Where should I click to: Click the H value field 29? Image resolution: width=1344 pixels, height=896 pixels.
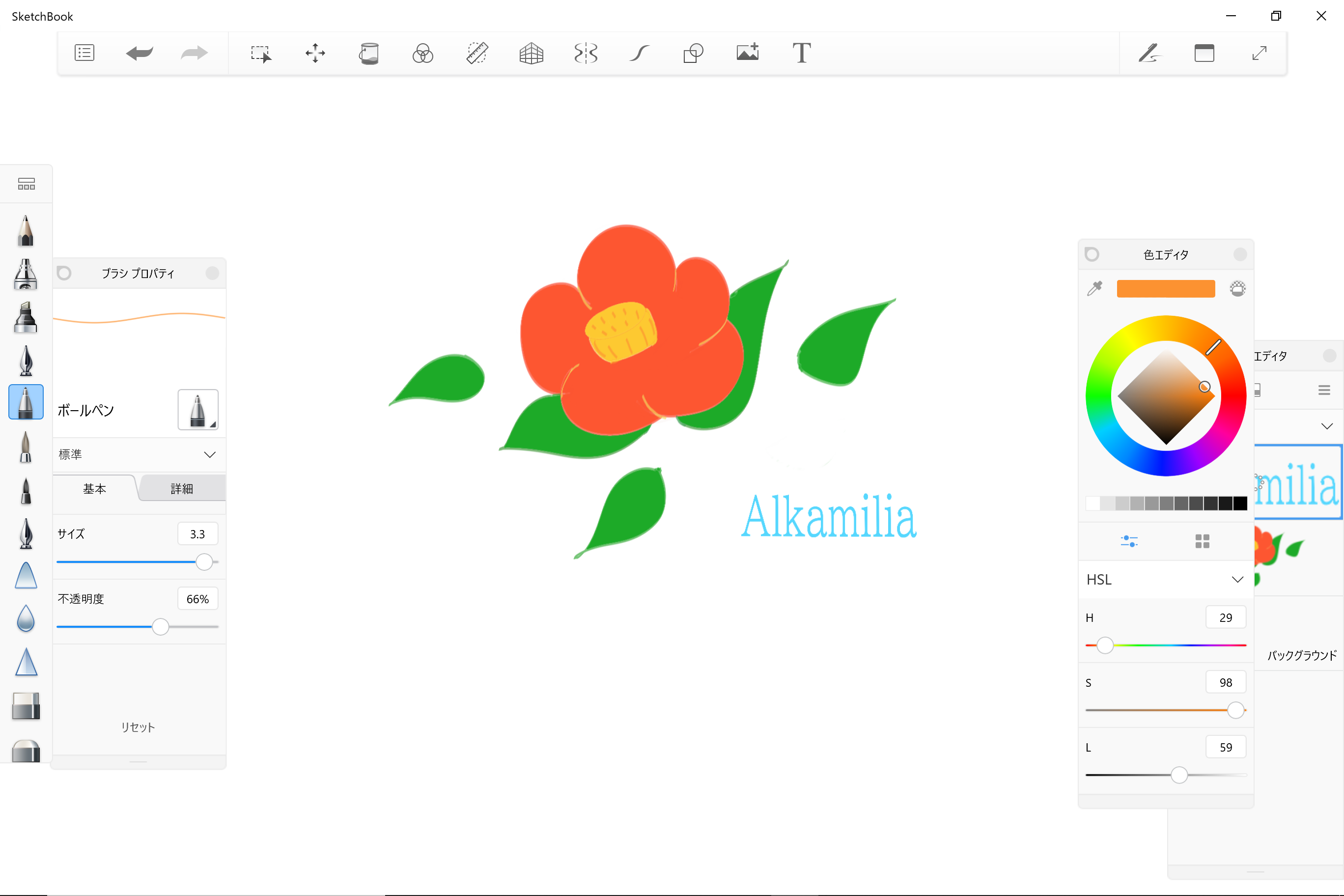tap(1226, 617)
